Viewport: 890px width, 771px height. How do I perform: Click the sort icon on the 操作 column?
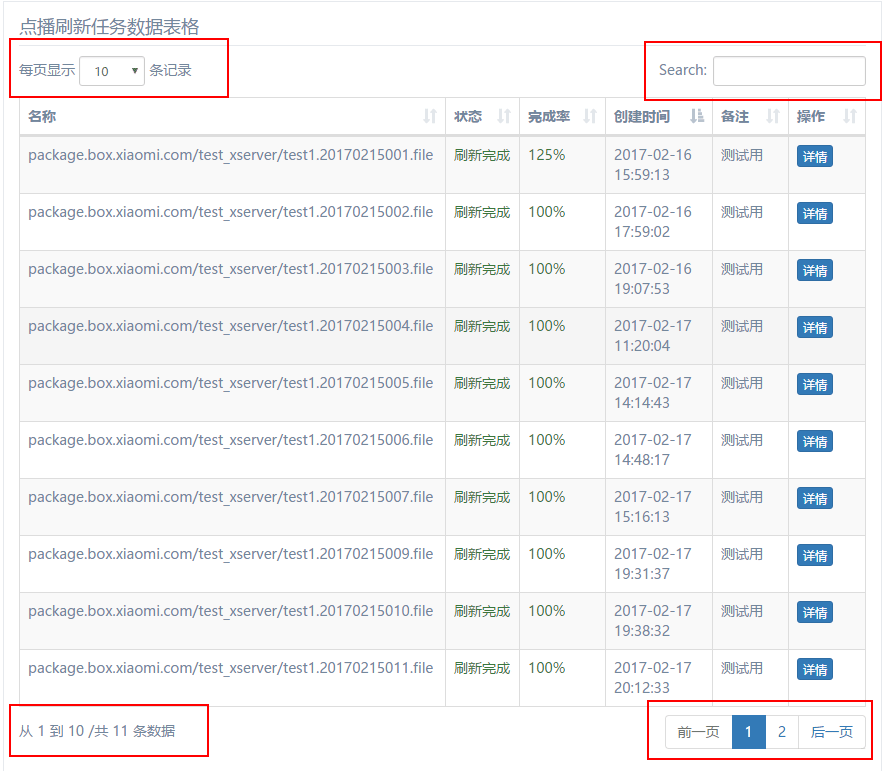click(x=849, y=116)
